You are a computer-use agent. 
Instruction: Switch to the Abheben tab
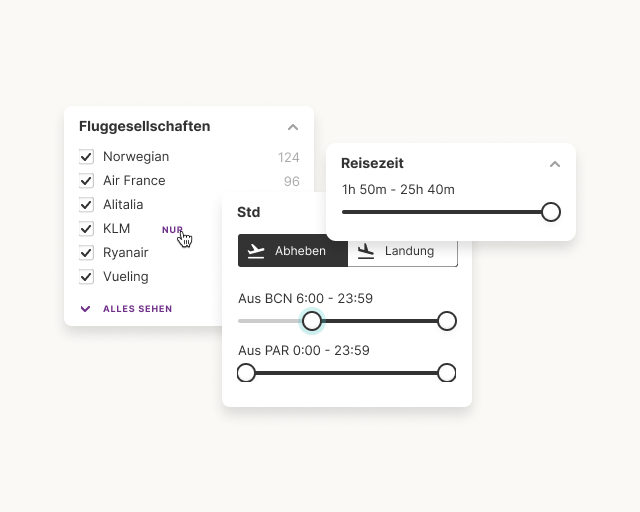[293, 251]
